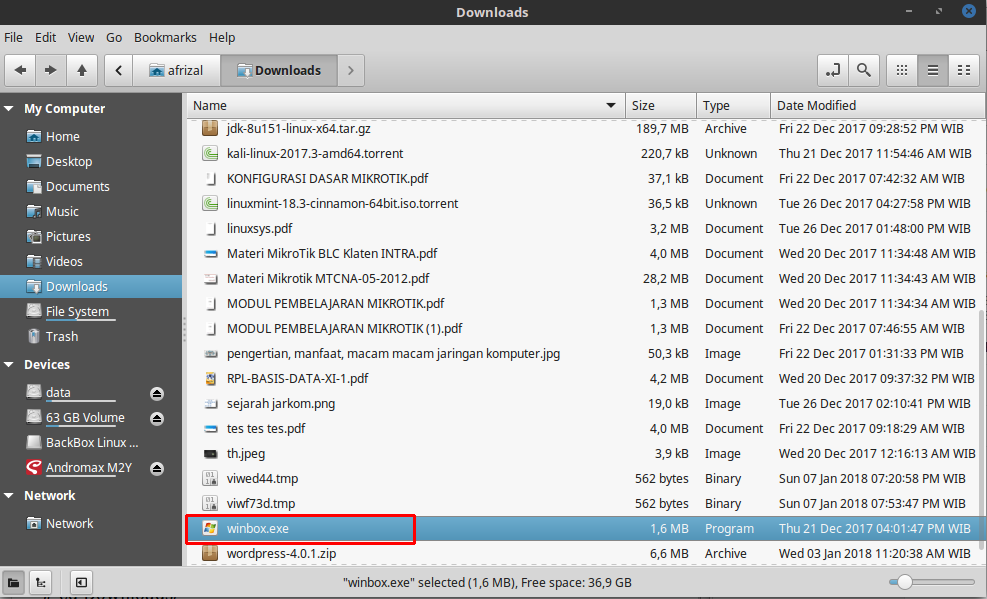Open the Bookmarks menu
The image size is (987, 599).
pos(165,38)
